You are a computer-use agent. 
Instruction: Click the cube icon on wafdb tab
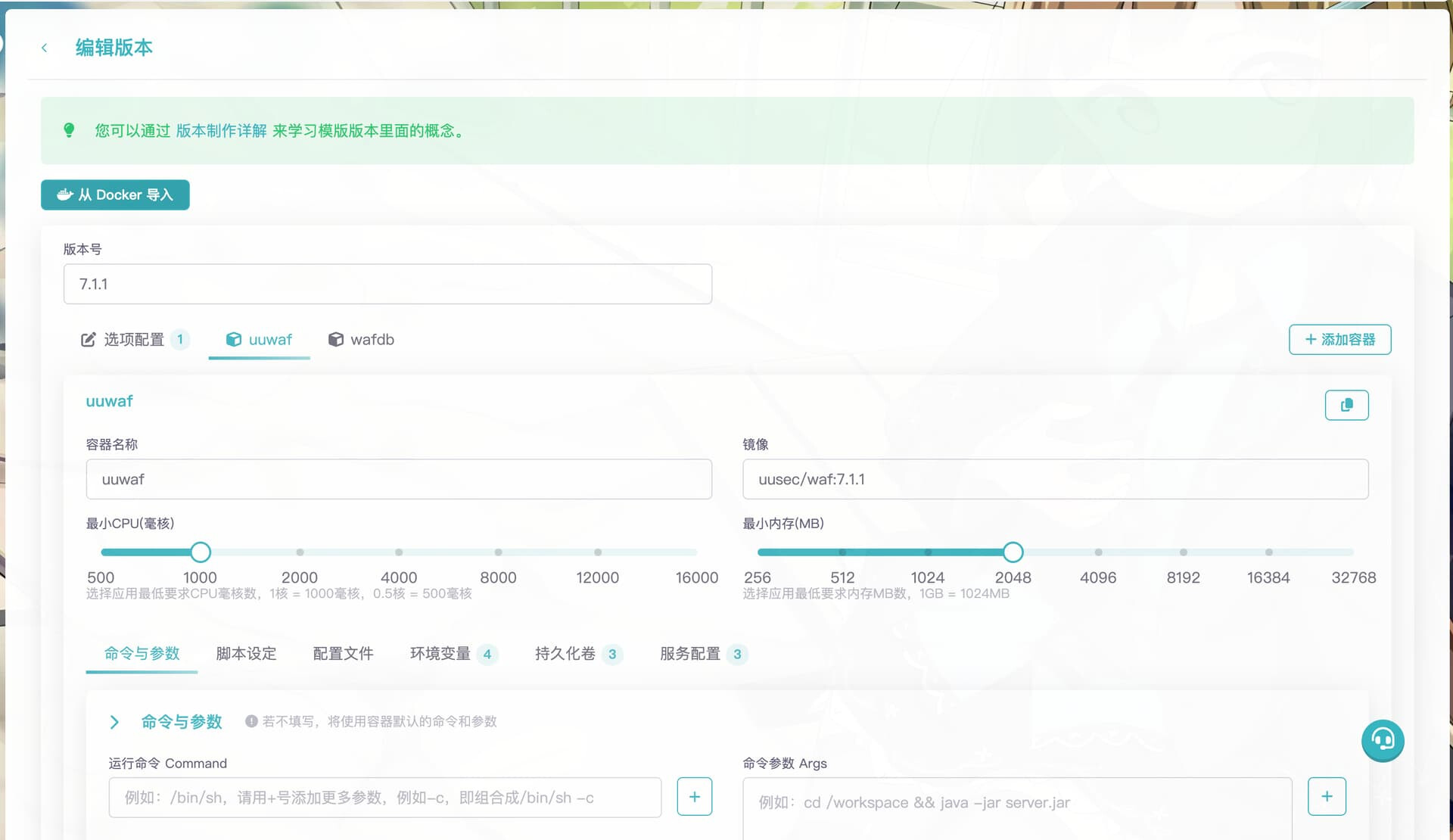point(336,340)
